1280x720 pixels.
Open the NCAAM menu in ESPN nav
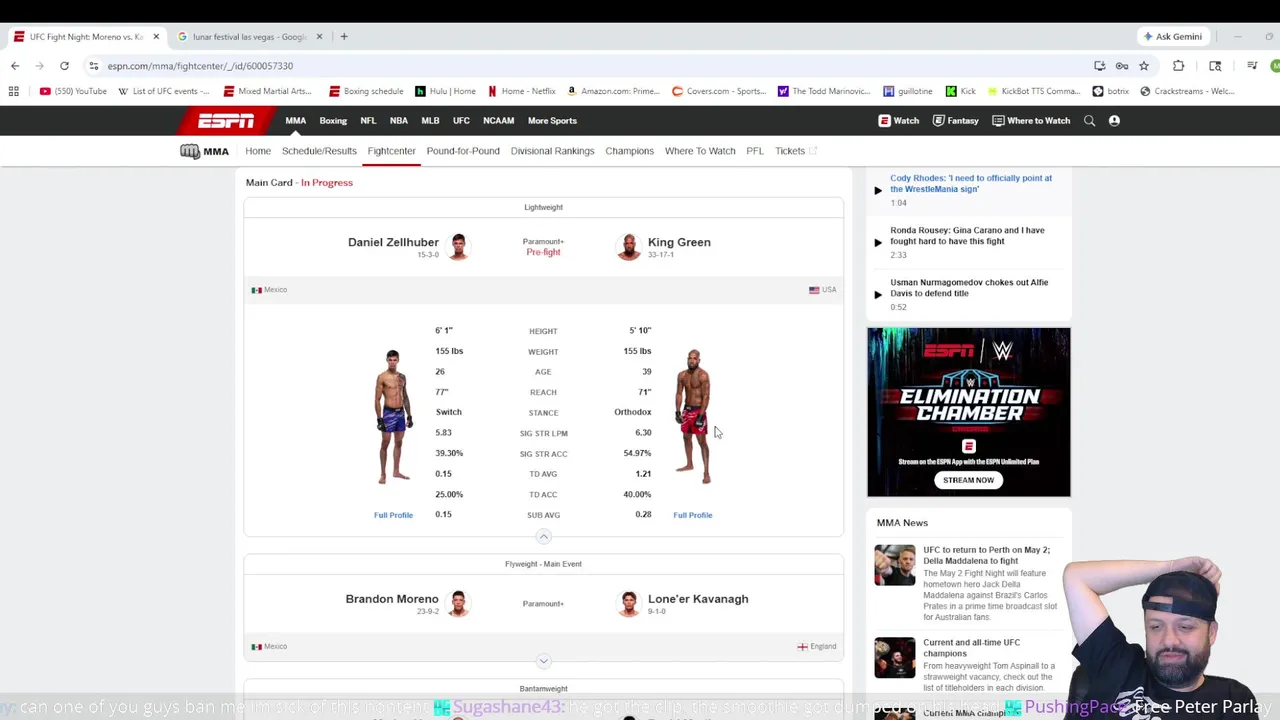coord(498,121)
